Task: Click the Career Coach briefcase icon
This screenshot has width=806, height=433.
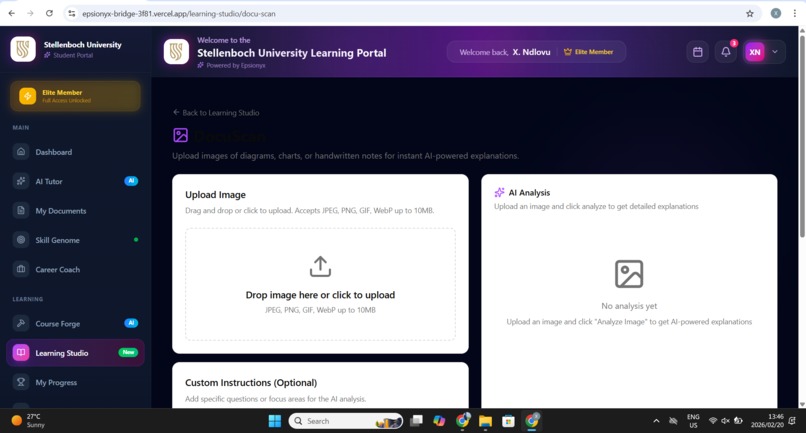Action: point(21,269)
